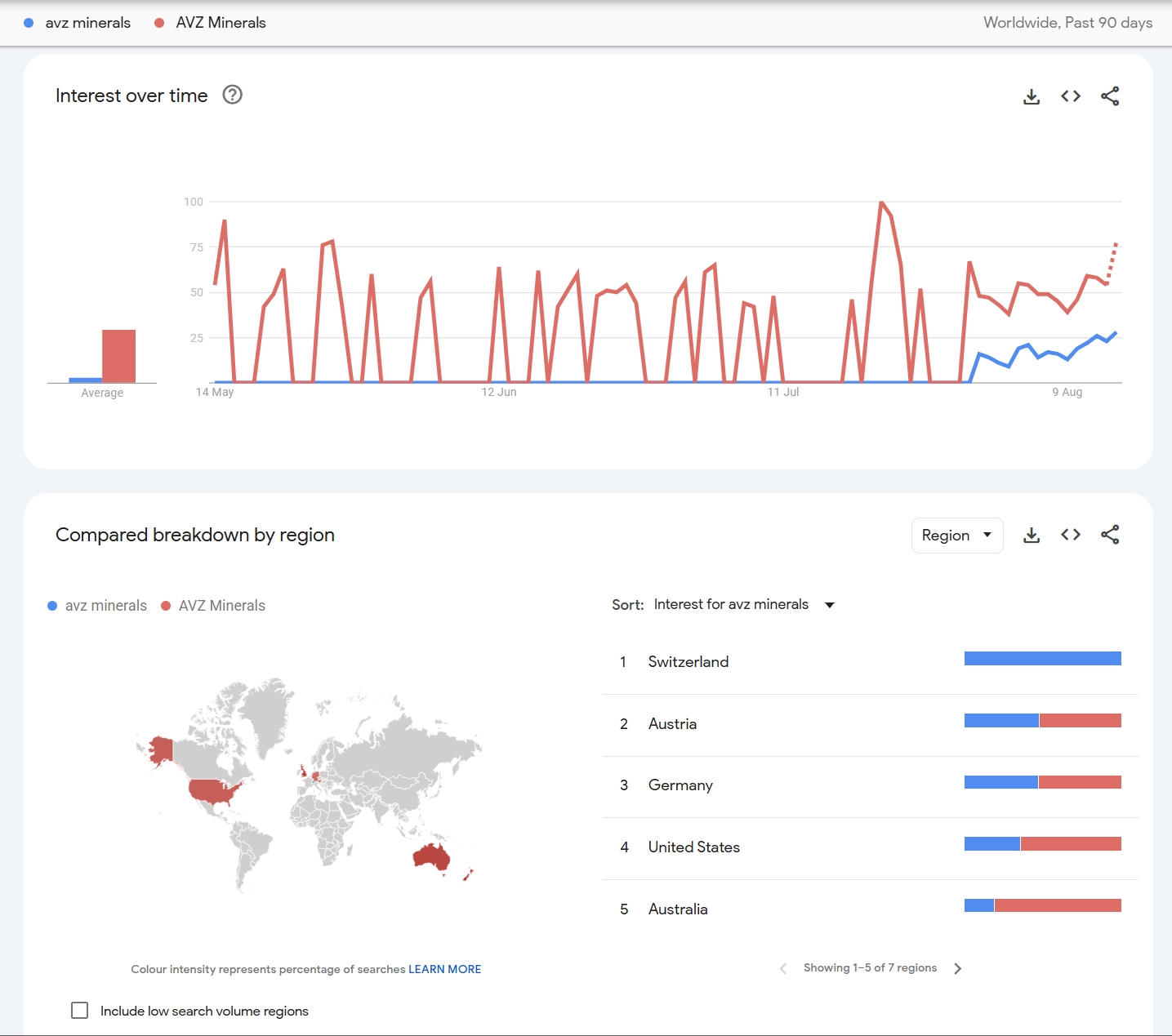1172x1036 pixels.
Task: Click Austria's red interest bar segment
Action: coord(1081,720)
